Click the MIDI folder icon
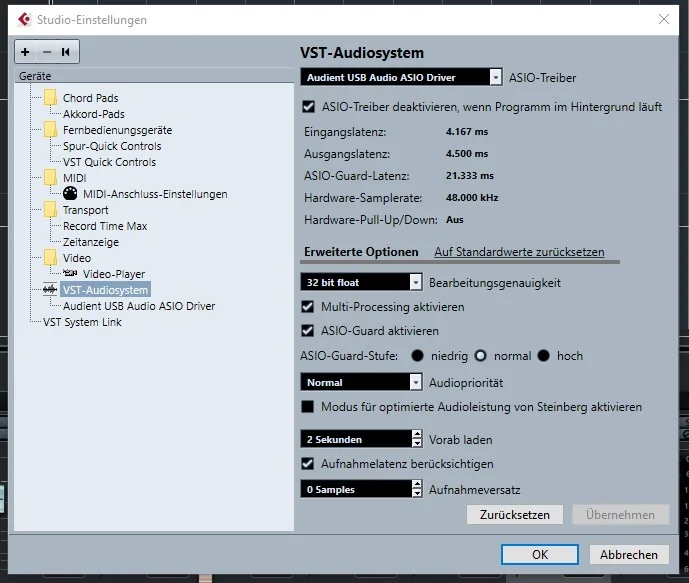The image size is (689, 583). tap(51, 177)
